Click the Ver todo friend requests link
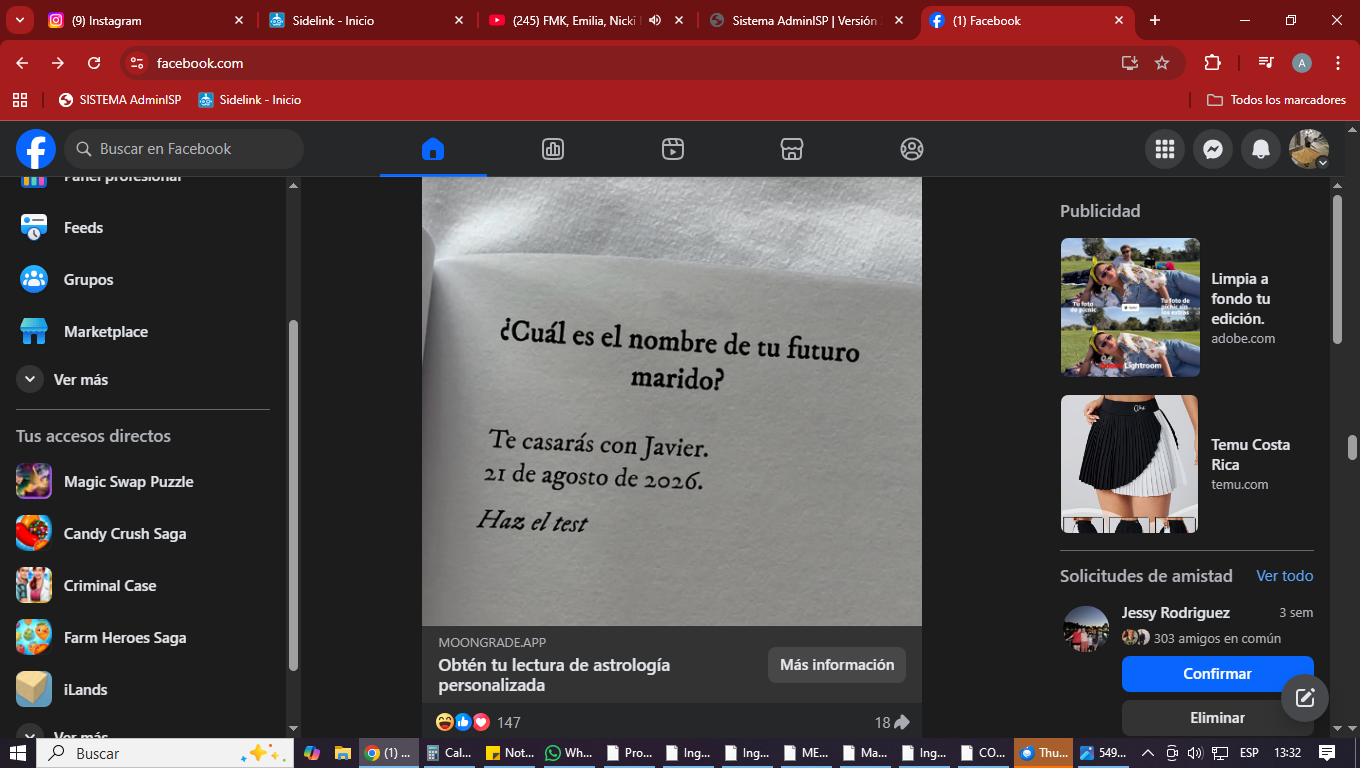The image size is (1360, 768). tap(1284, 576)
